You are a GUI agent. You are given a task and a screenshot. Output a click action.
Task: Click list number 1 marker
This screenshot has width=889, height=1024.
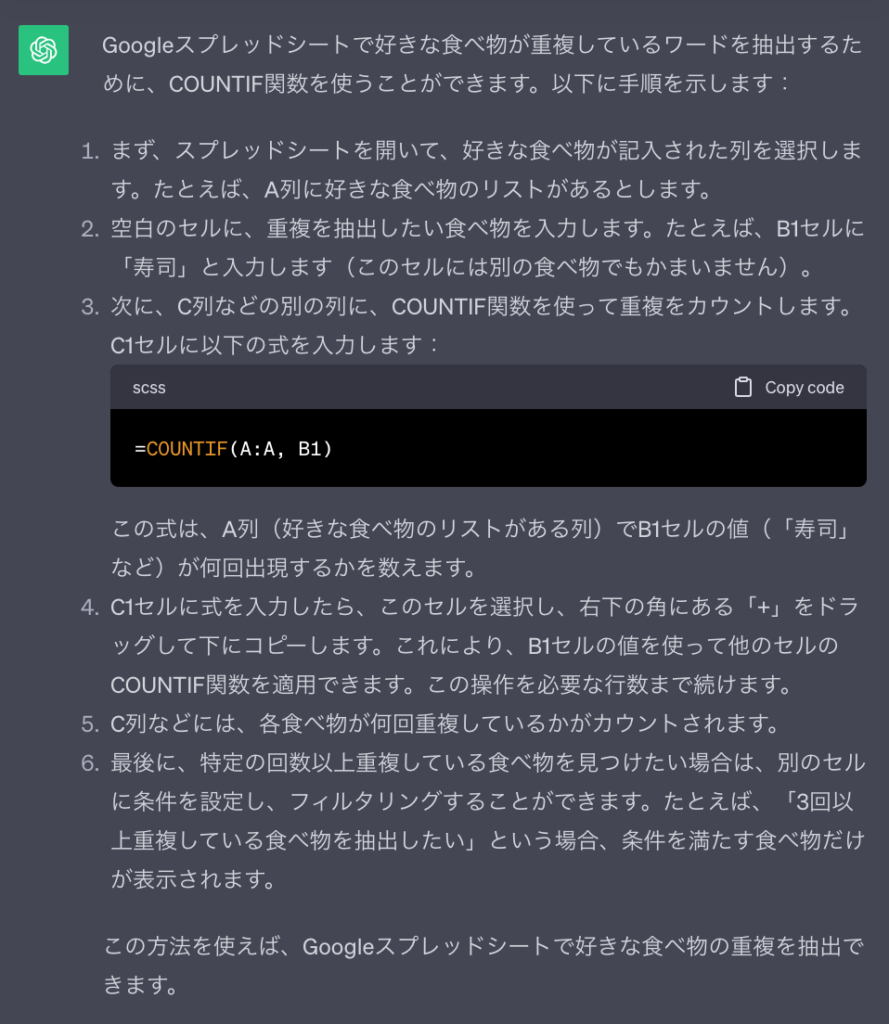point(89,152)
